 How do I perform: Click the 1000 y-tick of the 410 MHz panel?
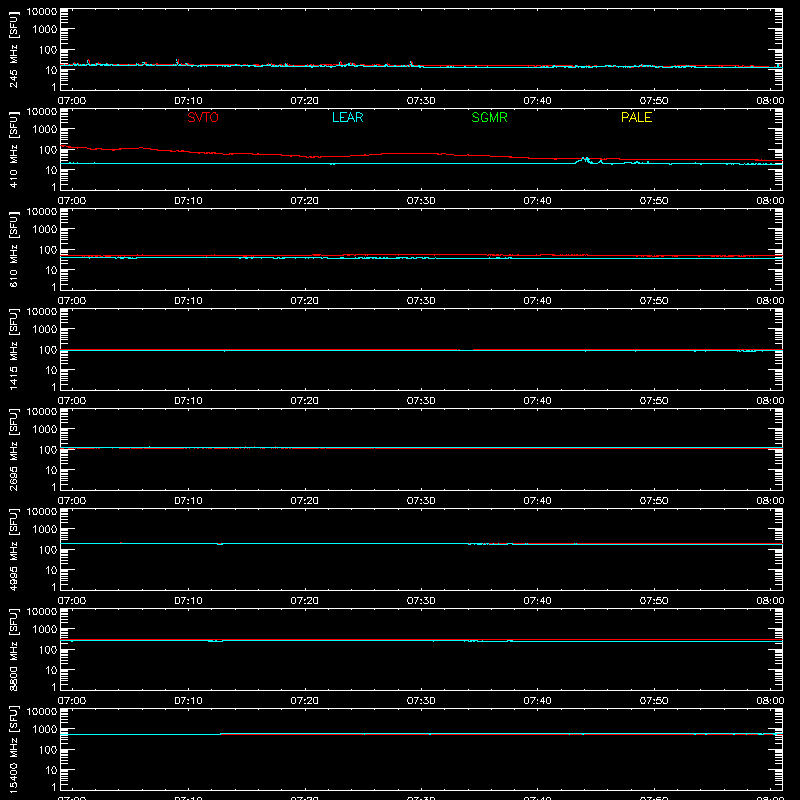click(x=45, y=130)
